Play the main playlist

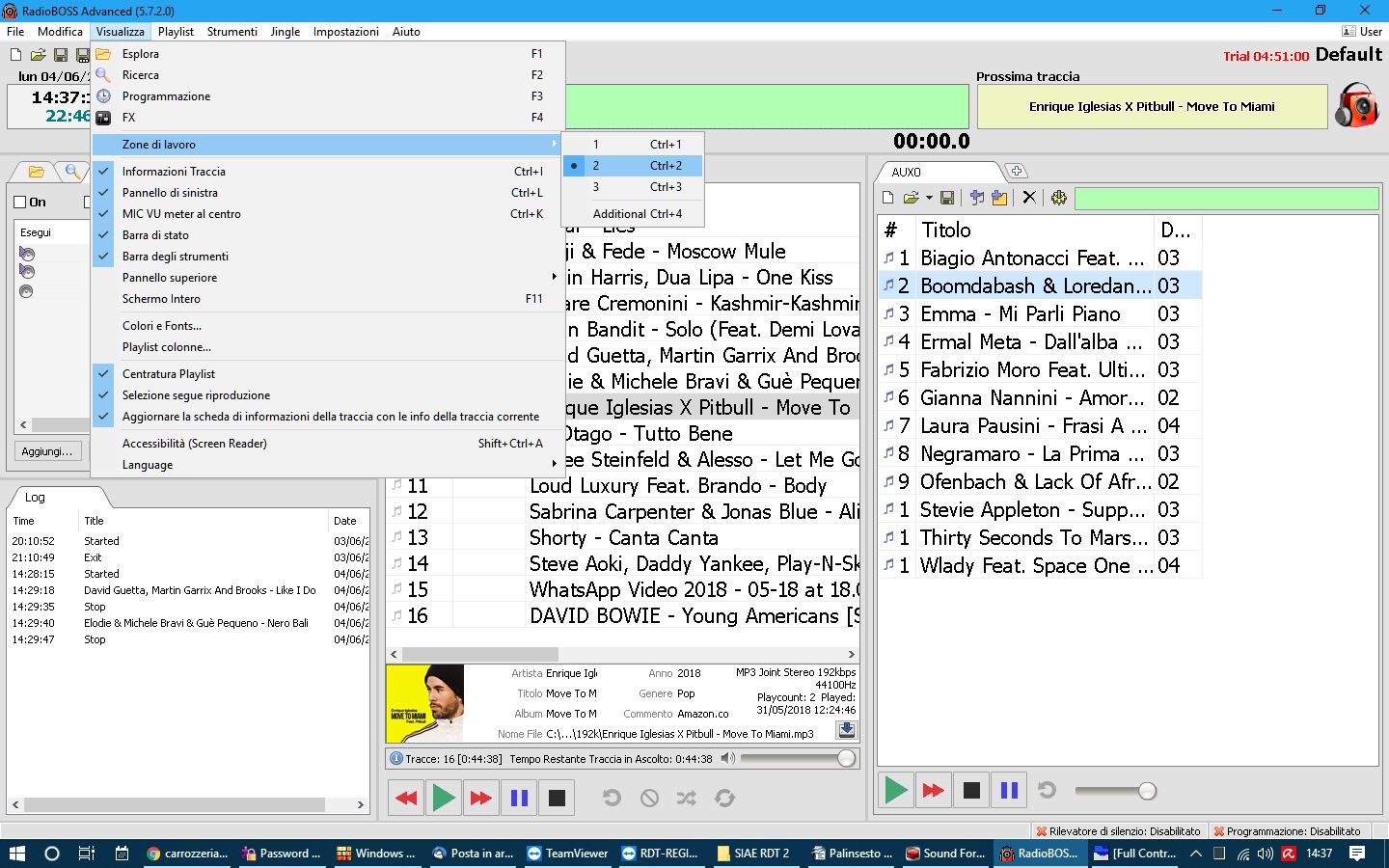point(444,798)
